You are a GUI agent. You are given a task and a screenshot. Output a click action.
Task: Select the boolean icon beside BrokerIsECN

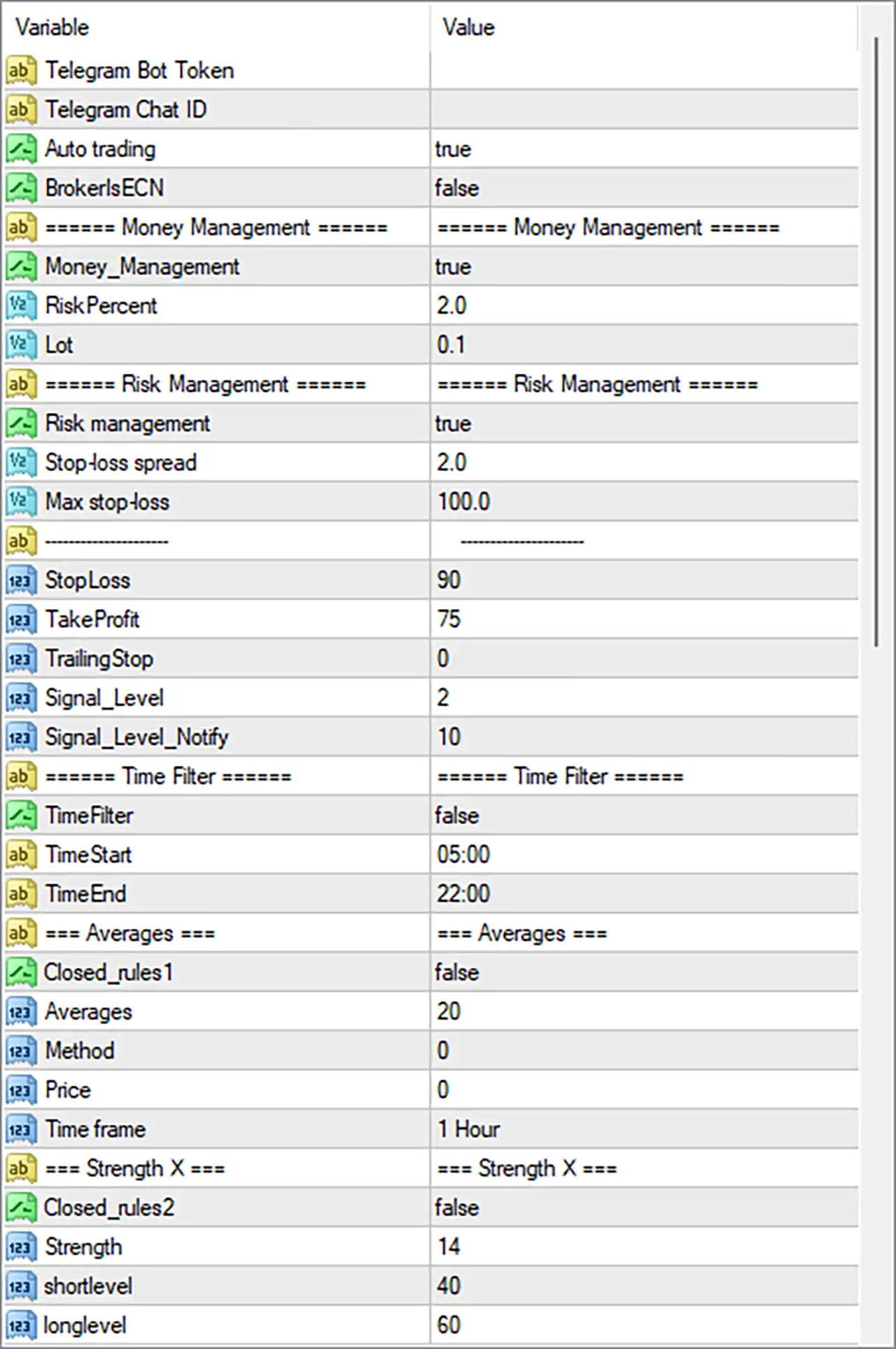[x=21, y=188]
